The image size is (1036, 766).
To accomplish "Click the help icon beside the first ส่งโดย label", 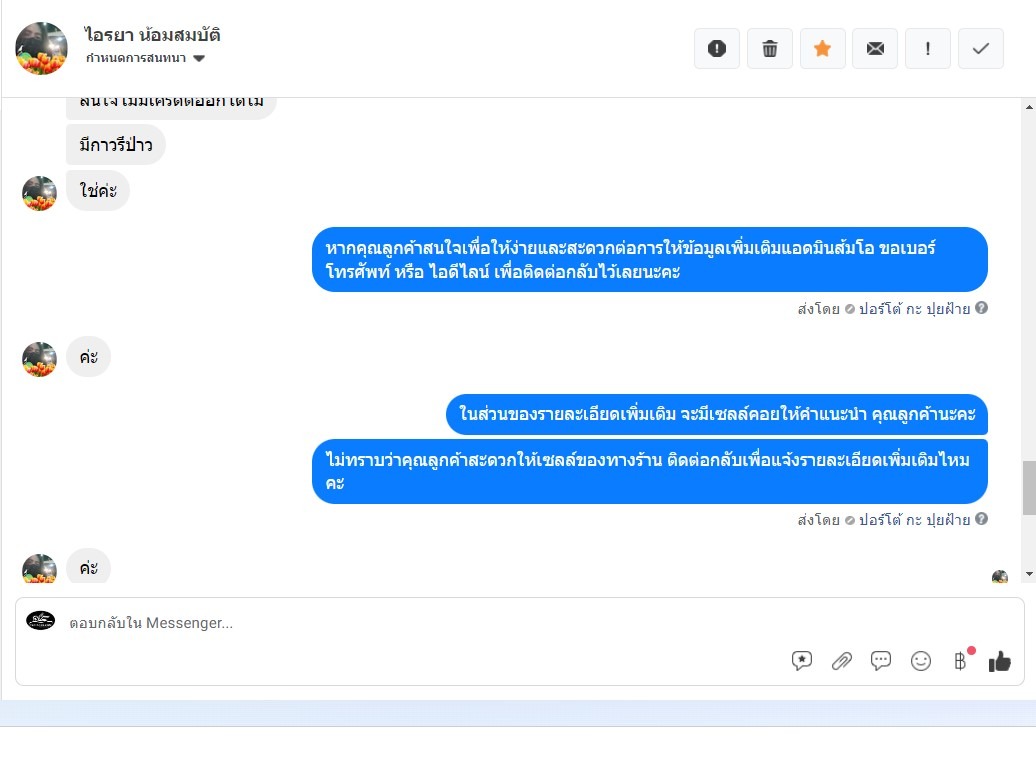I will 982,308.
